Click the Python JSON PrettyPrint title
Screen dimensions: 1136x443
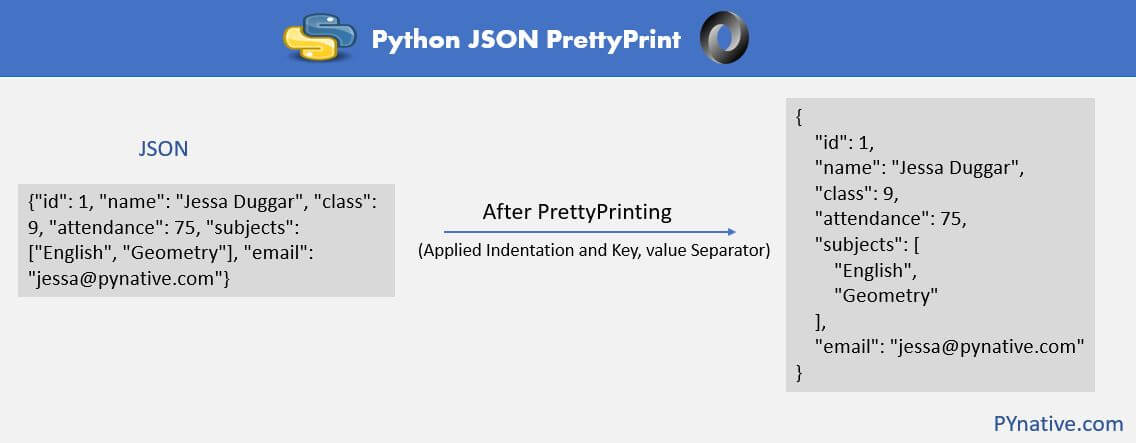[x=526, y=40]
